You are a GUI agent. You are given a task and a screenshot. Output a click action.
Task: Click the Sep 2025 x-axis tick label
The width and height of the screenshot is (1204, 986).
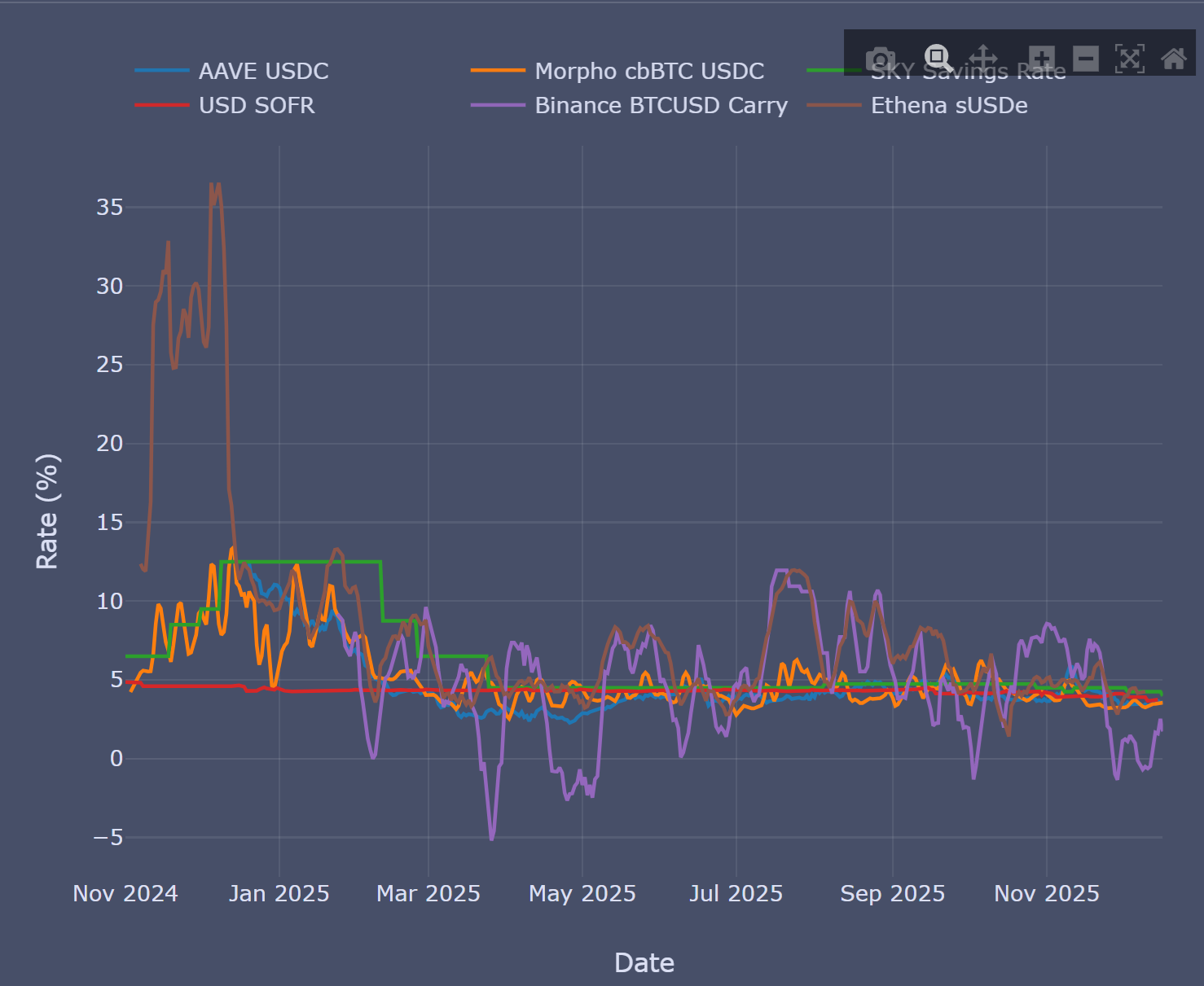tap(892, 894)
